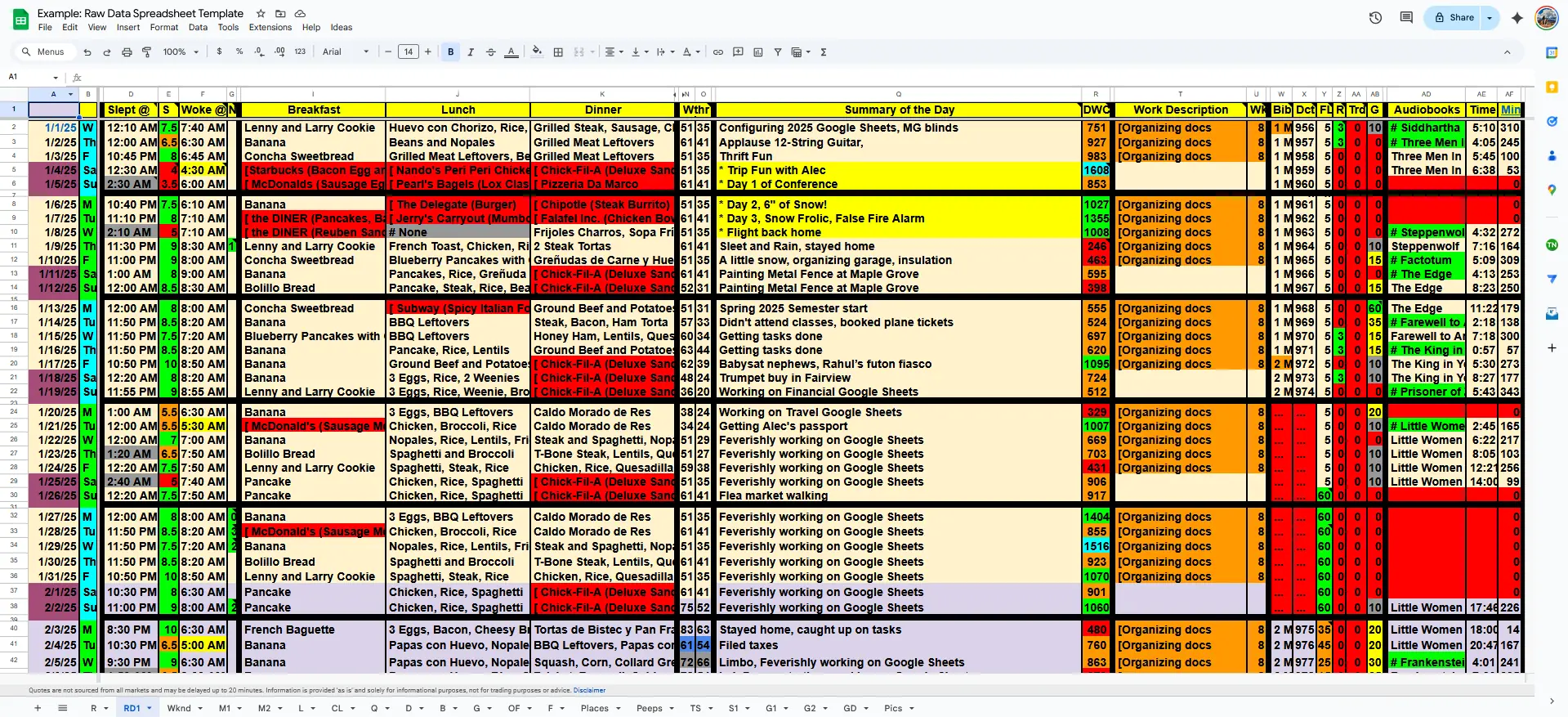Image resolution: width=1568 pixels, height=717 pixels.
Task: Toggle bold formatting
Action: (450, 52)
